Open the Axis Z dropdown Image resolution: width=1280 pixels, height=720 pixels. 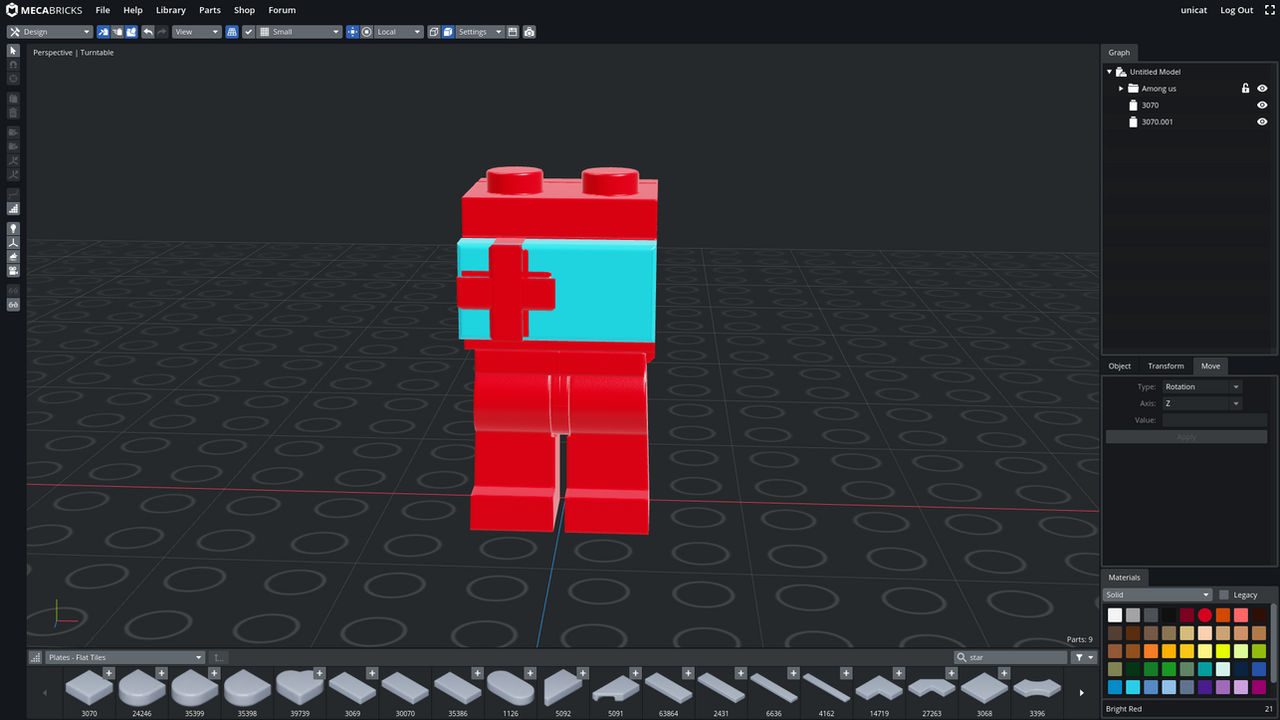pyautogui.click(x=1202, y=404)
